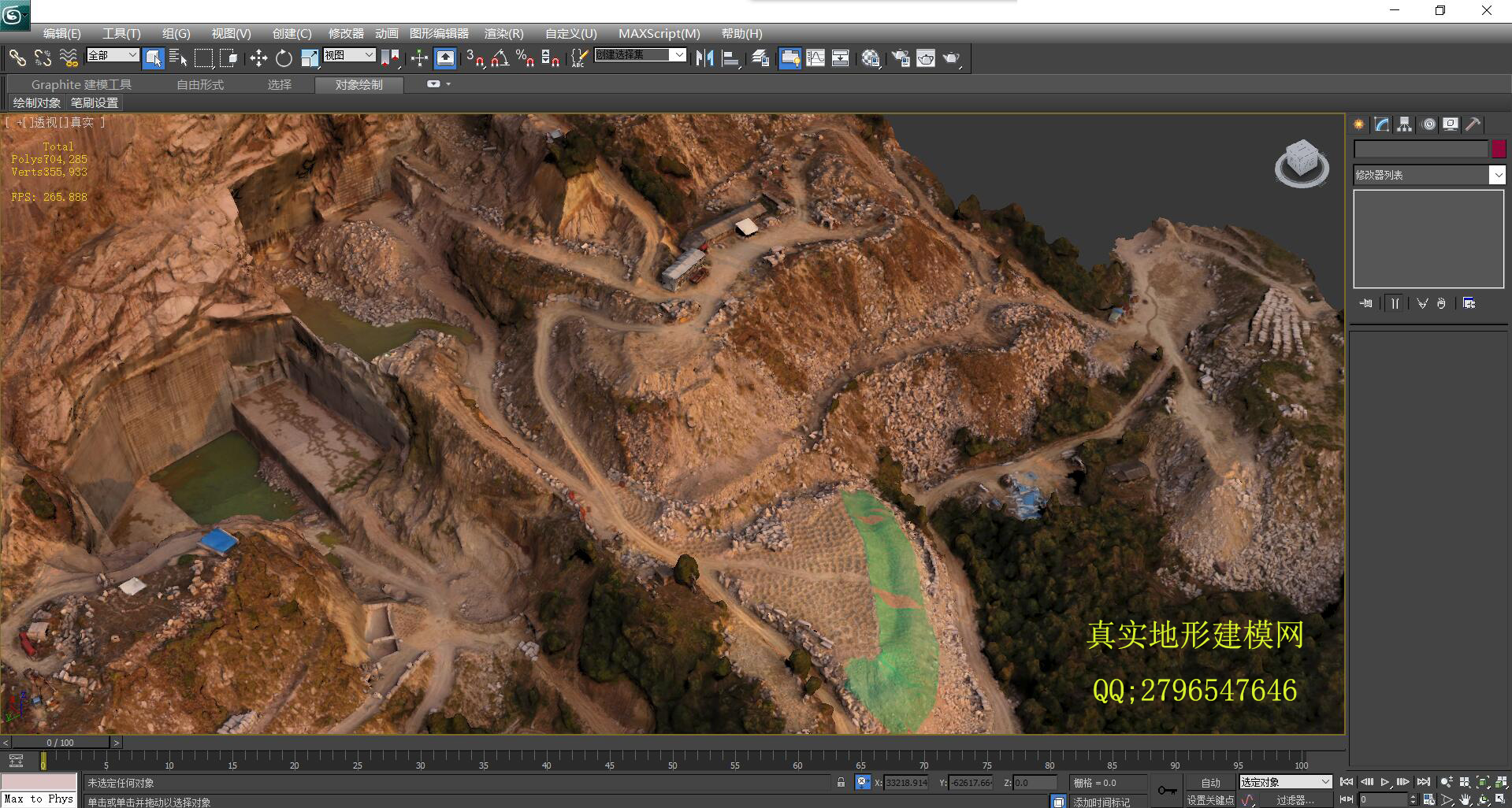The image size is (1512, 808).
Task: Click the X coordinate input field
Action: click(x=906, y=782)
